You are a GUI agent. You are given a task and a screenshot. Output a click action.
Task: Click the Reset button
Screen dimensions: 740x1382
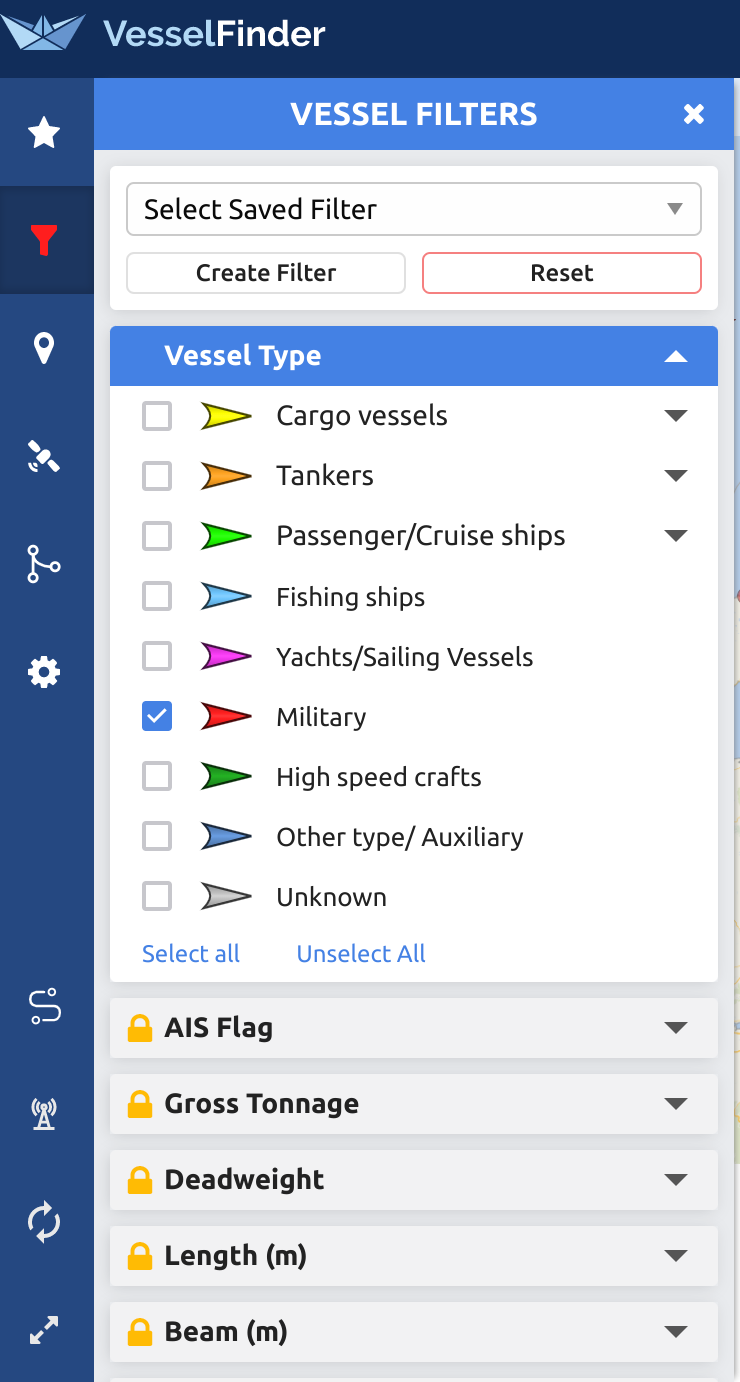562,273
